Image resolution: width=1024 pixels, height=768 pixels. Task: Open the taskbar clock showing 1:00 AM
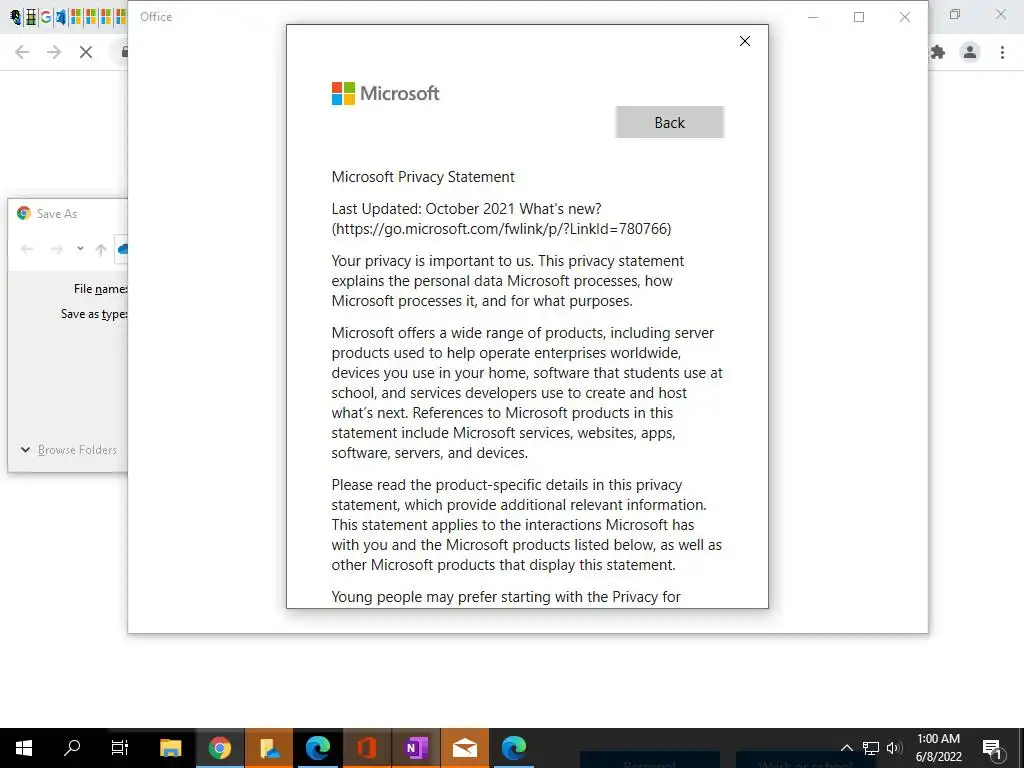tap(938, 748)
